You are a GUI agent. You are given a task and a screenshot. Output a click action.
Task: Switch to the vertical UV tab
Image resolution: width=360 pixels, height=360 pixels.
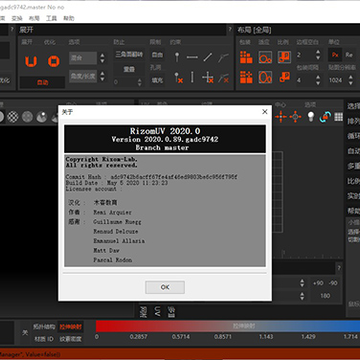click(157, 311)
